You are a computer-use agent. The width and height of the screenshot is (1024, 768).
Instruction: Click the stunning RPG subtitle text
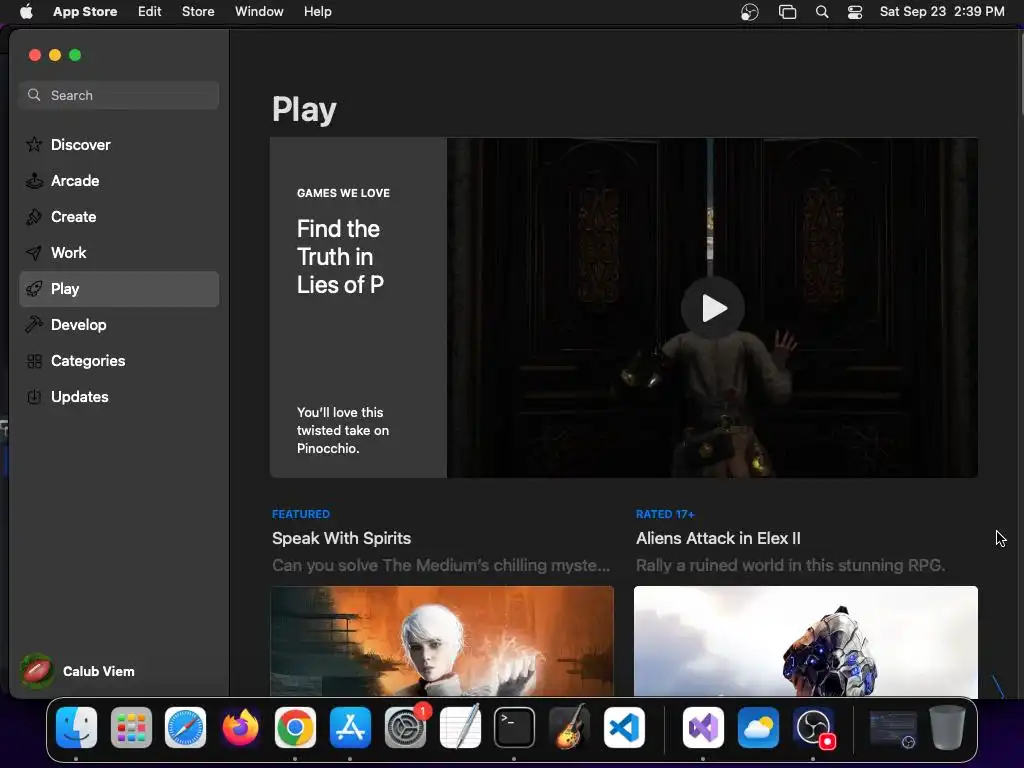click(x=791, y=566)
